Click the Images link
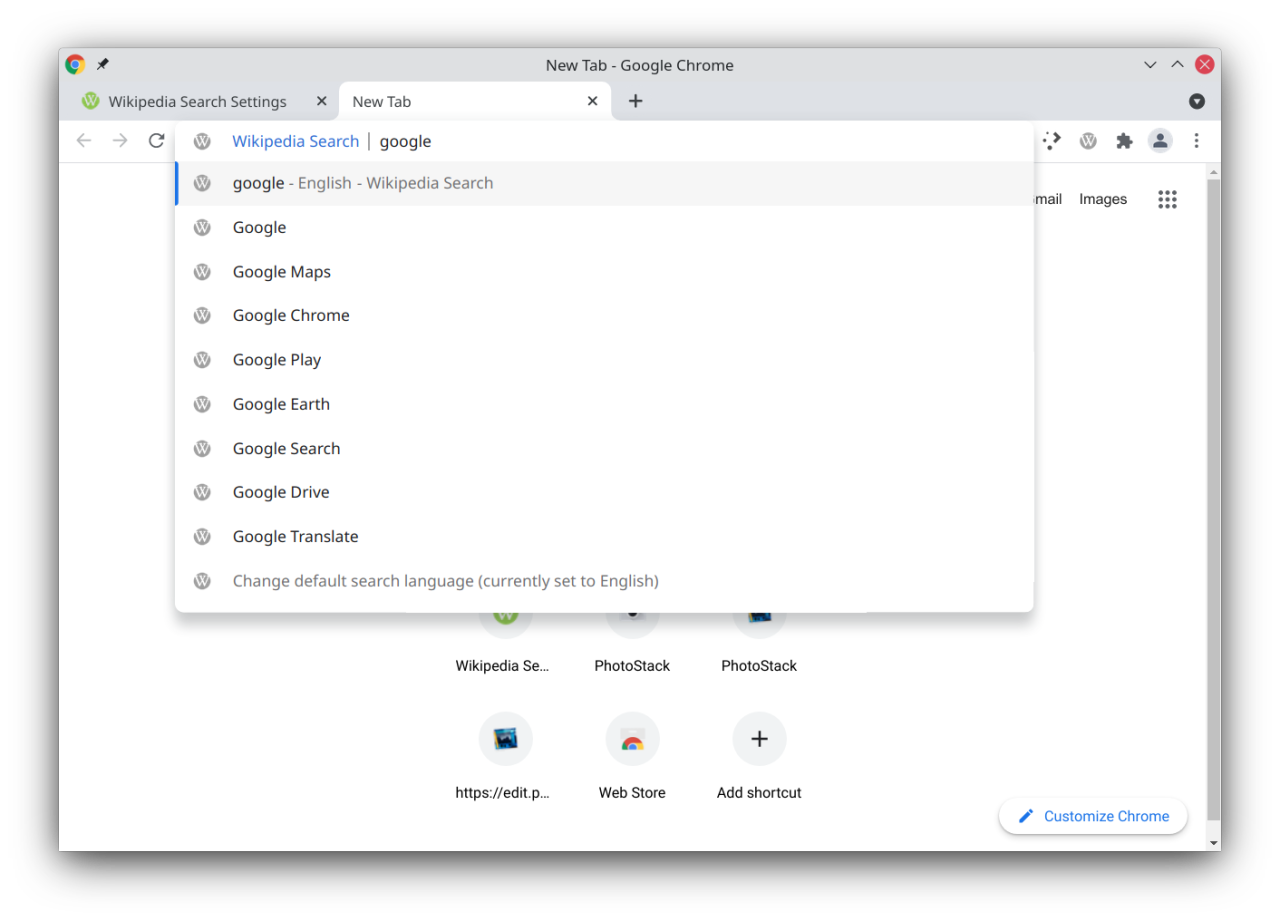Screen dimensions: 1280x921 pyautogui.click(x=1103, y=199)
